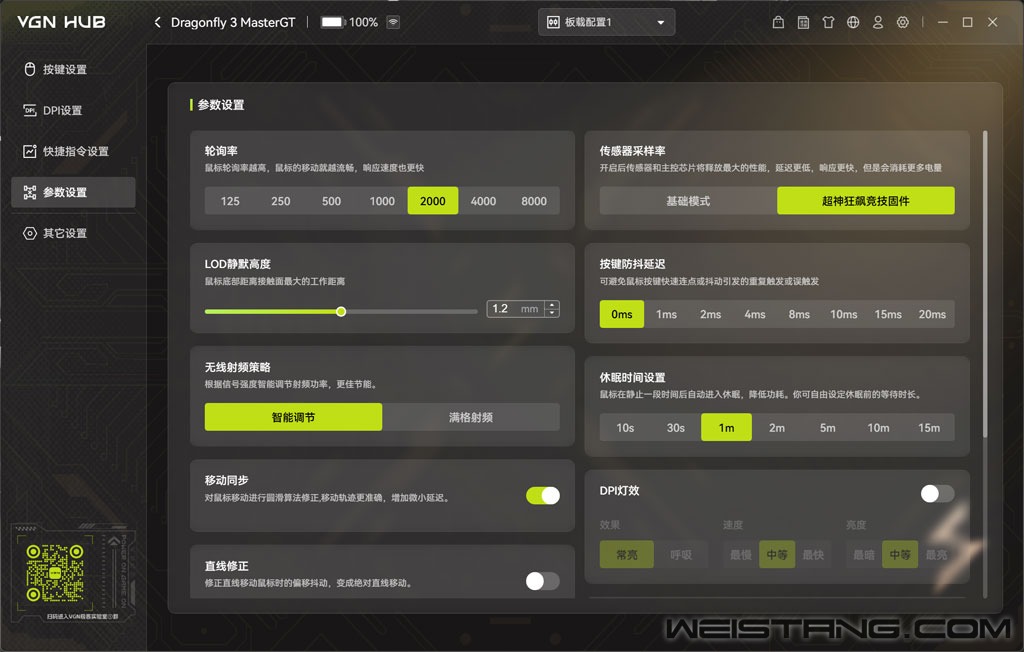This screenshot has height=652, width=1024.
Task: Select 智能调节 wireless RF strategy
Action: click(293, 417)
